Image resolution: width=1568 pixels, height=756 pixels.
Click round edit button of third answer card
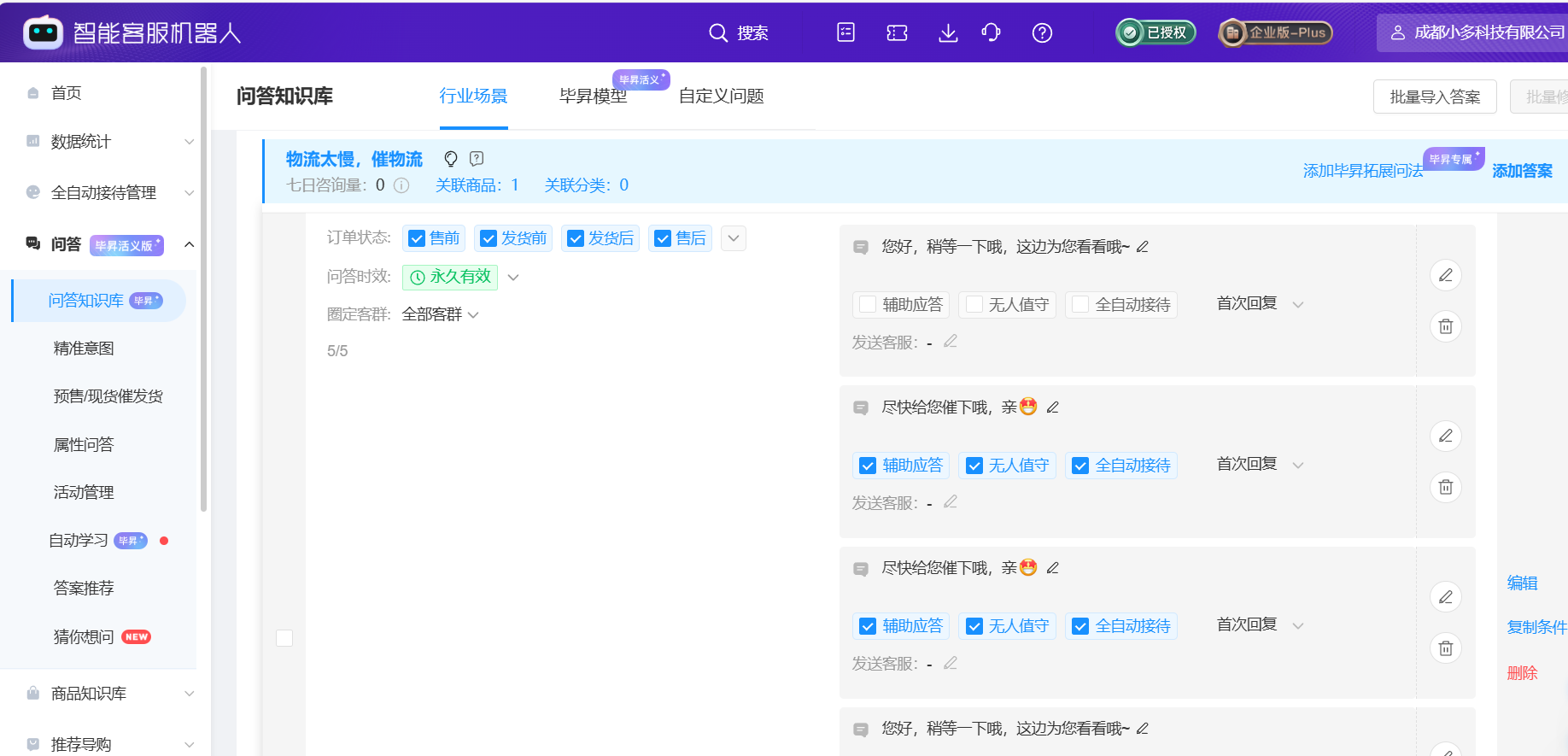[x=1446, y=597]
